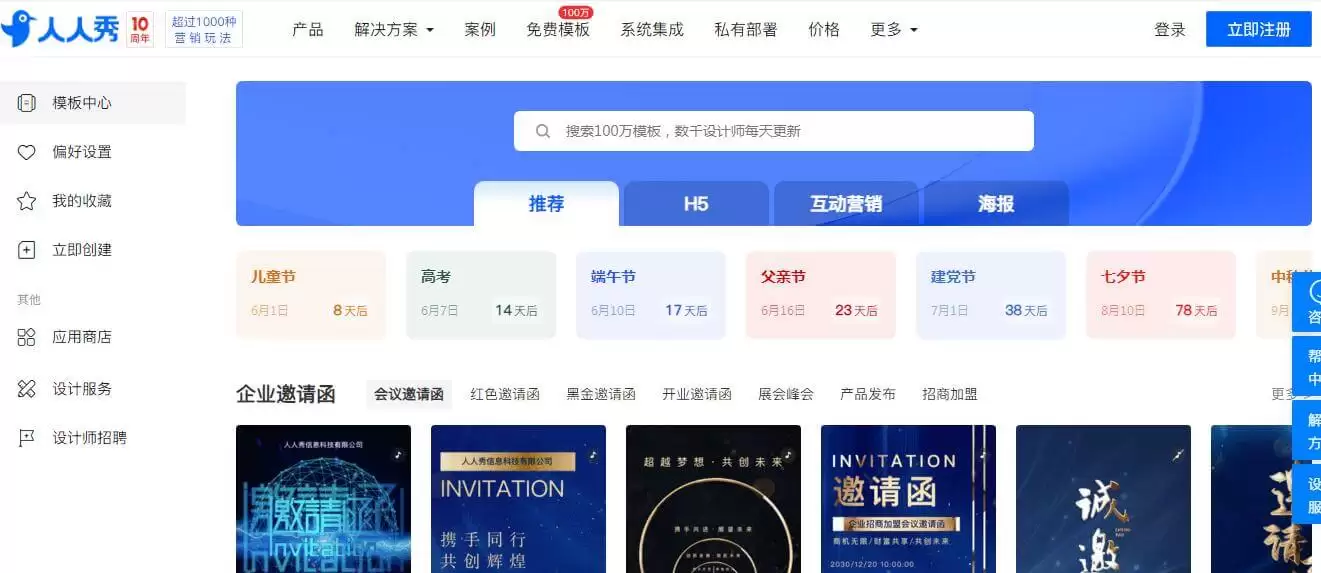1321x573 pixels.
Task: Click the 100万 badge above 免费模板
Action: (575, 12)
